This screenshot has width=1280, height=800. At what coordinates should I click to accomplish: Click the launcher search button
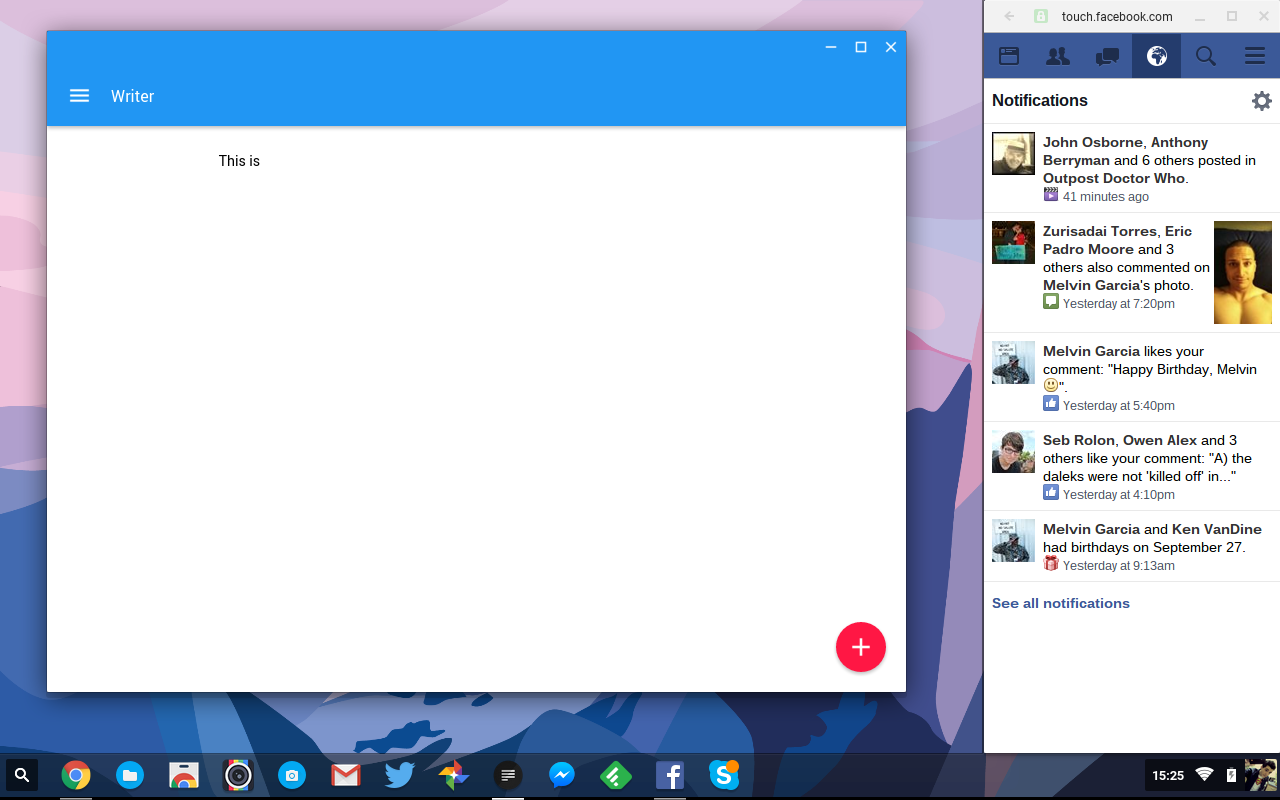[22, 775]
